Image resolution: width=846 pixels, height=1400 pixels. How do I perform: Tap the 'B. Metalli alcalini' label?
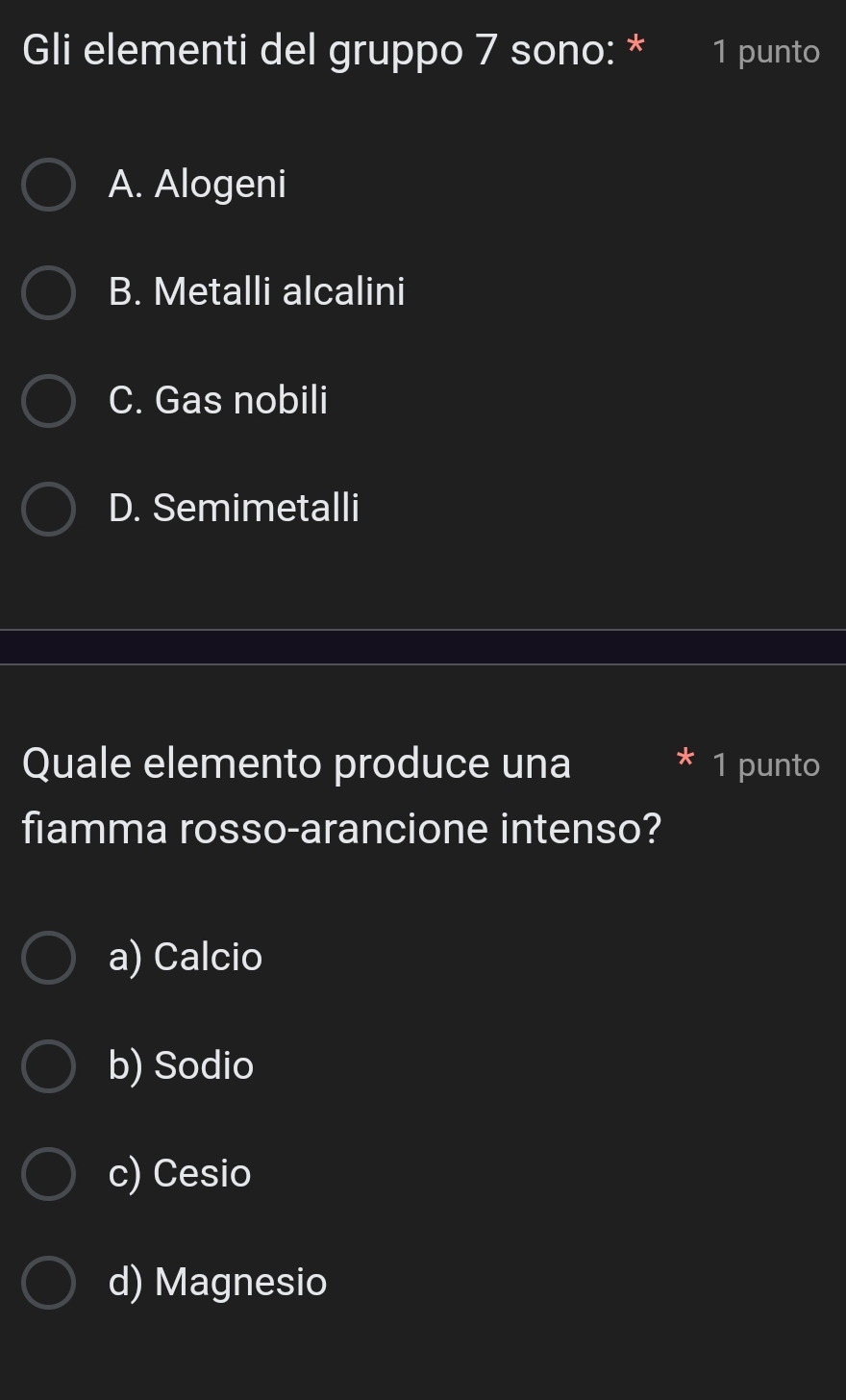click(257, 291)
